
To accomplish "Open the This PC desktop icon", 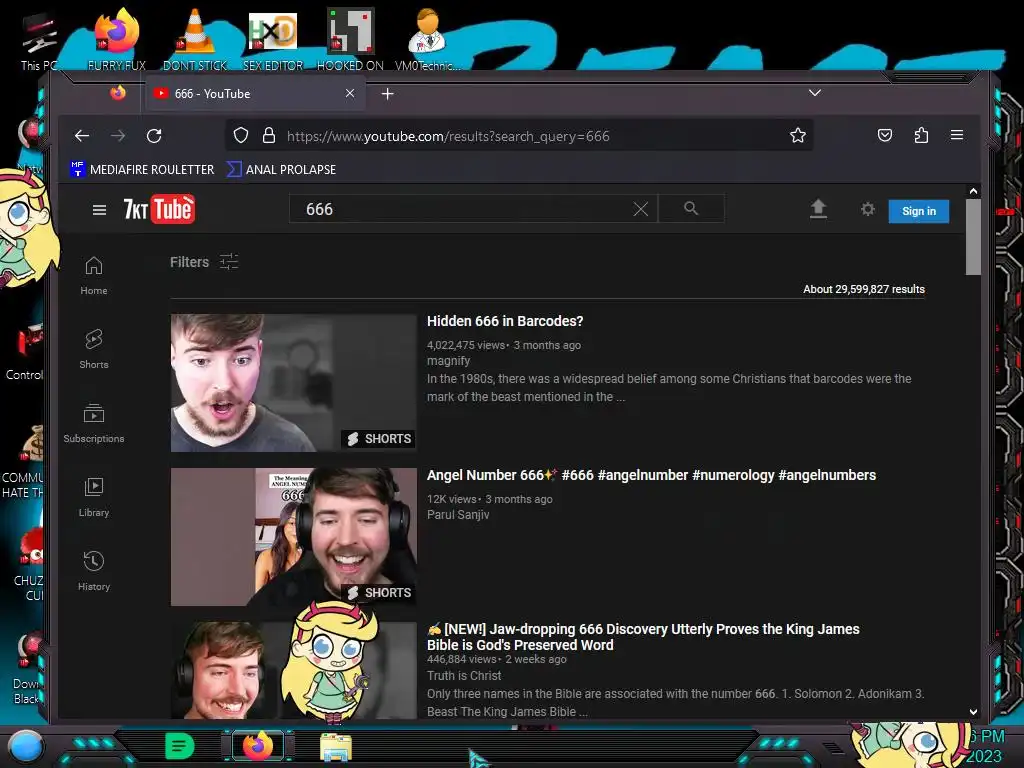I will (39, 40).
